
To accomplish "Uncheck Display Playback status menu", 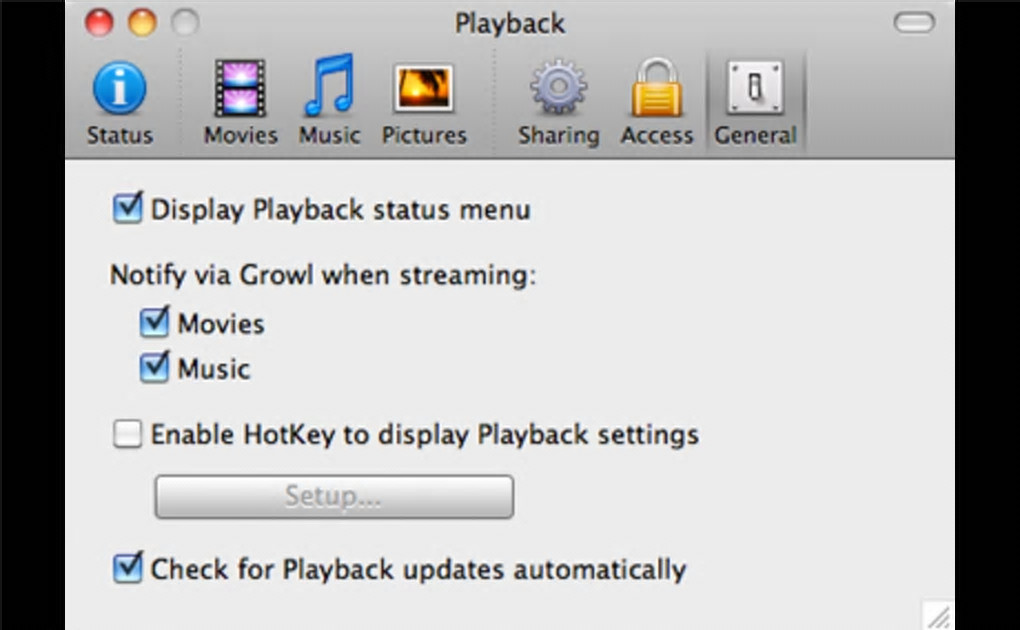I will pyautogui.click(x=127, y=209).
